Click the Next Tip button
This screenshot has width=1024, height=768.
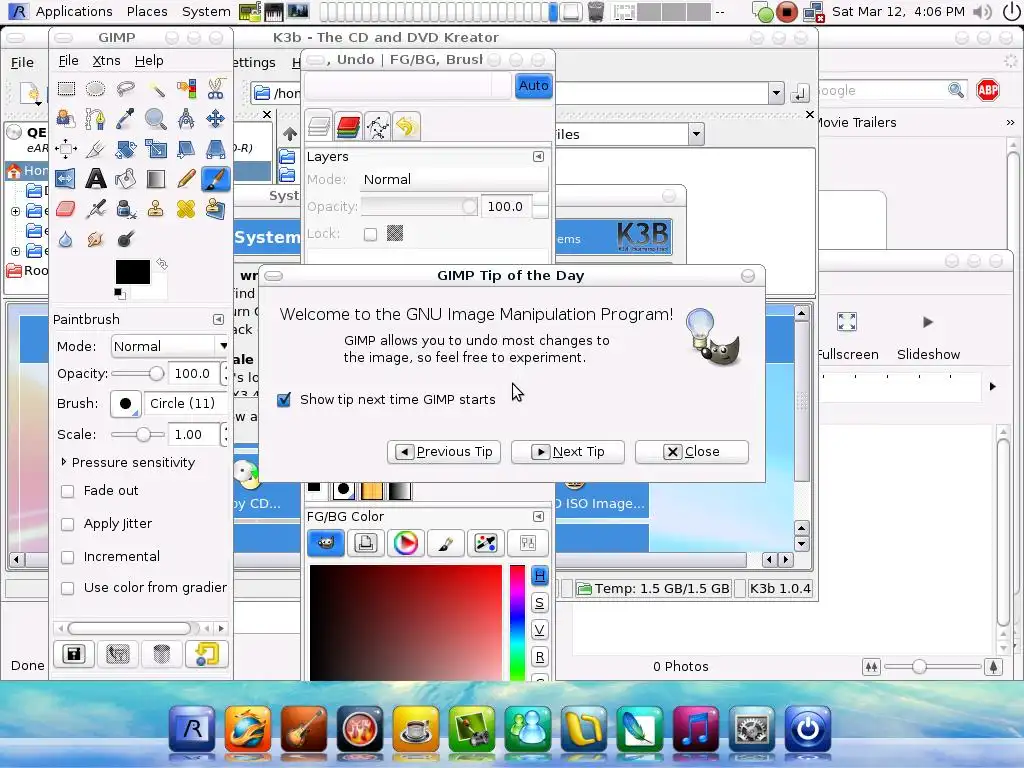pyautogui.click(x=568, y=452)
